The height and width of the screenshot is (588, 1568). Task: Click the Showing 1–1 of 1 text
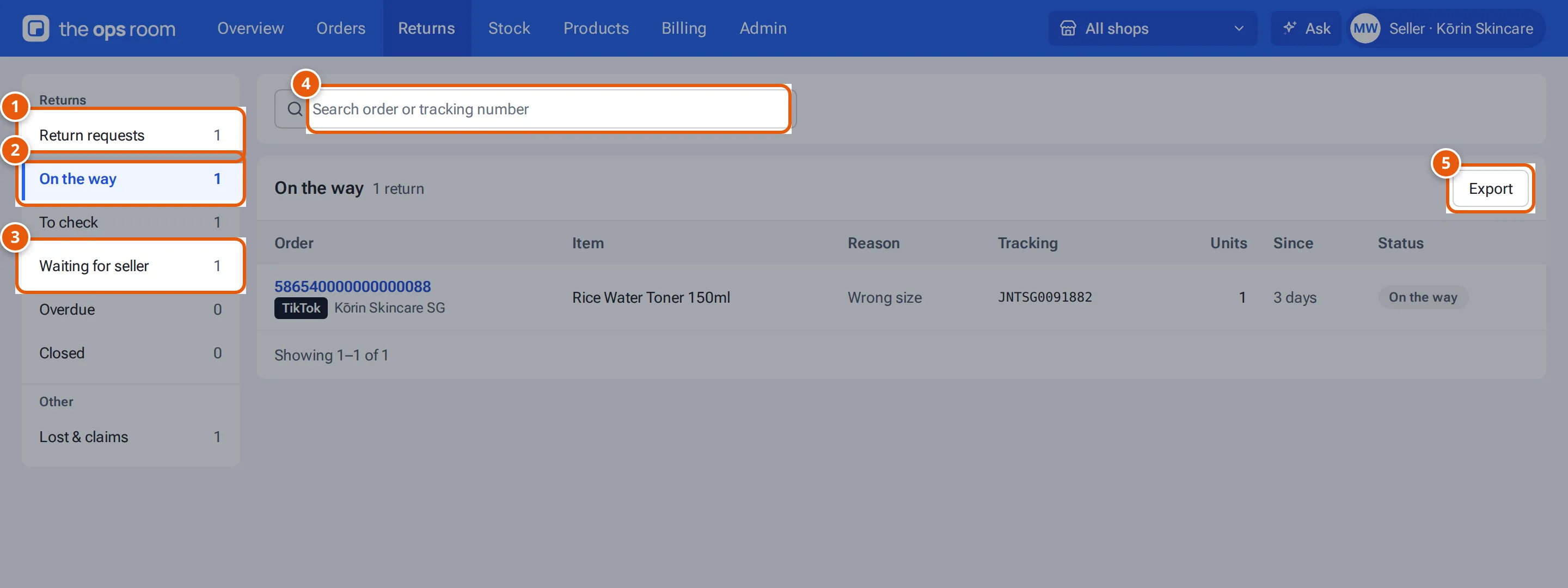pos(331,355)
